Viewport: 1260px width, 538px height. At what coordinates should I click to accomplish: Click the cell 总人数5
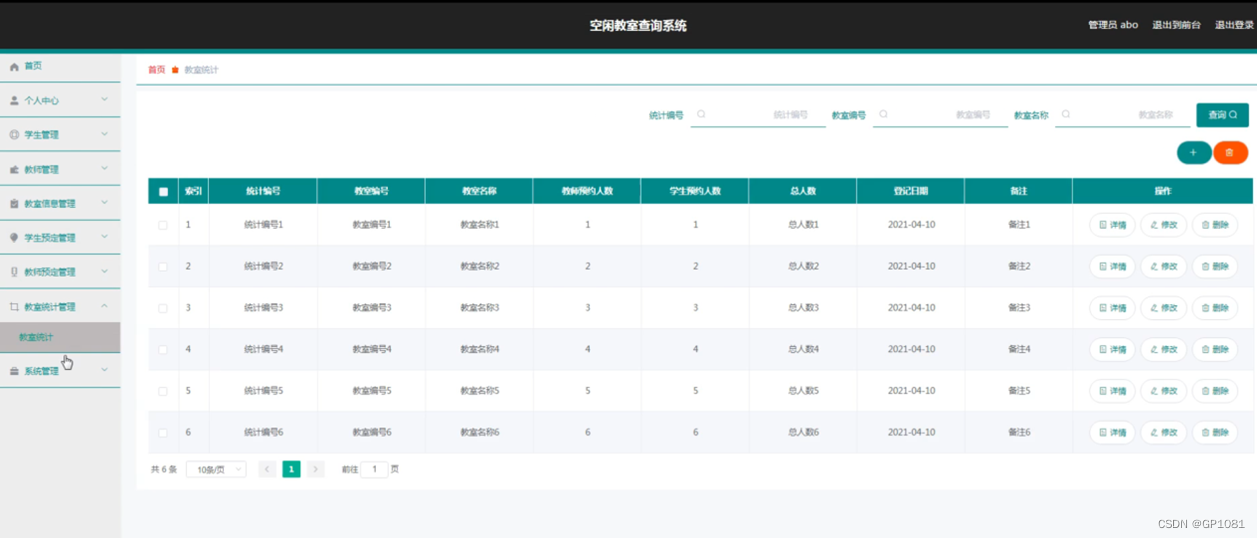[803, 391]
